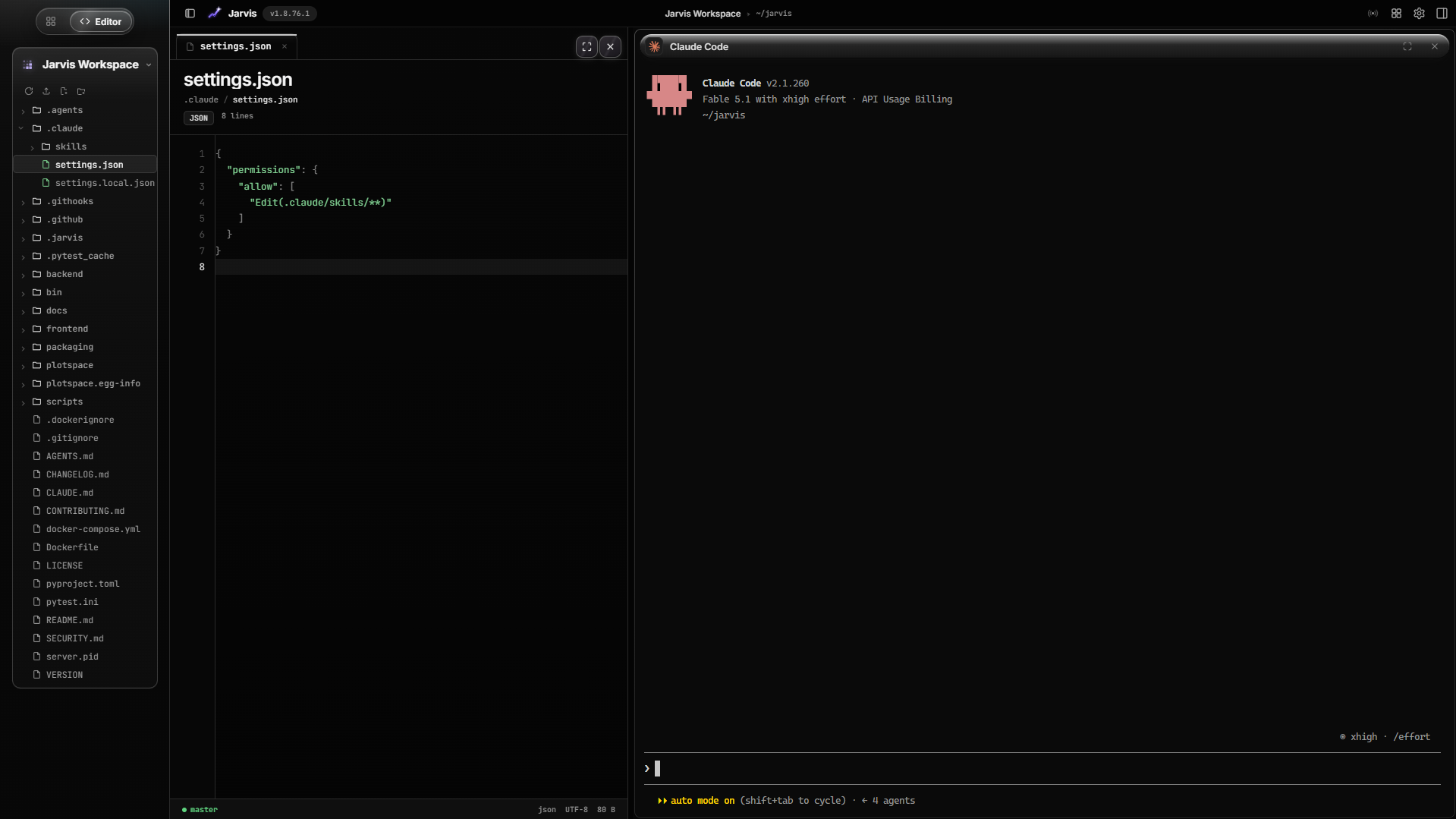This screenshot has width=1456, height=819.
Task: Select settings.json in file tree
Action: pos(85,165)
